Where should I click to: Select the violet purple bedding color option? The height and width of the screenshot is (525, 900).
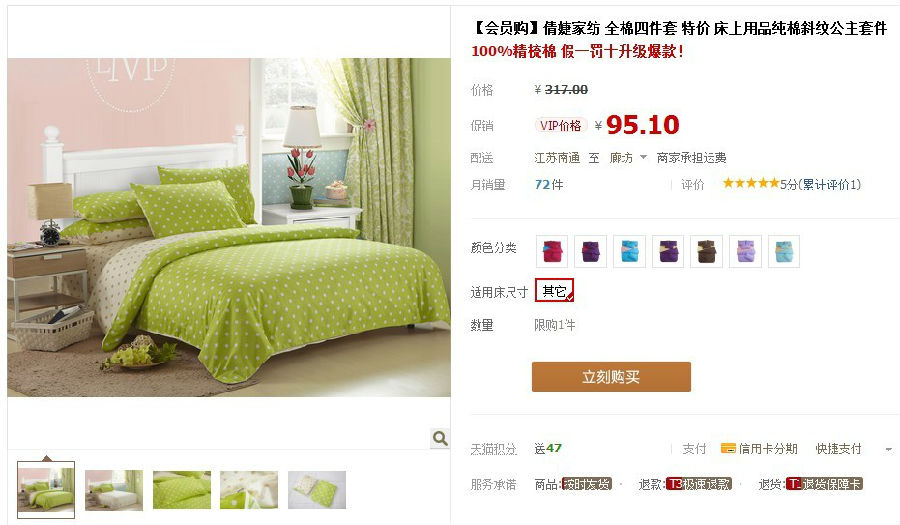[x=668, y=251]
